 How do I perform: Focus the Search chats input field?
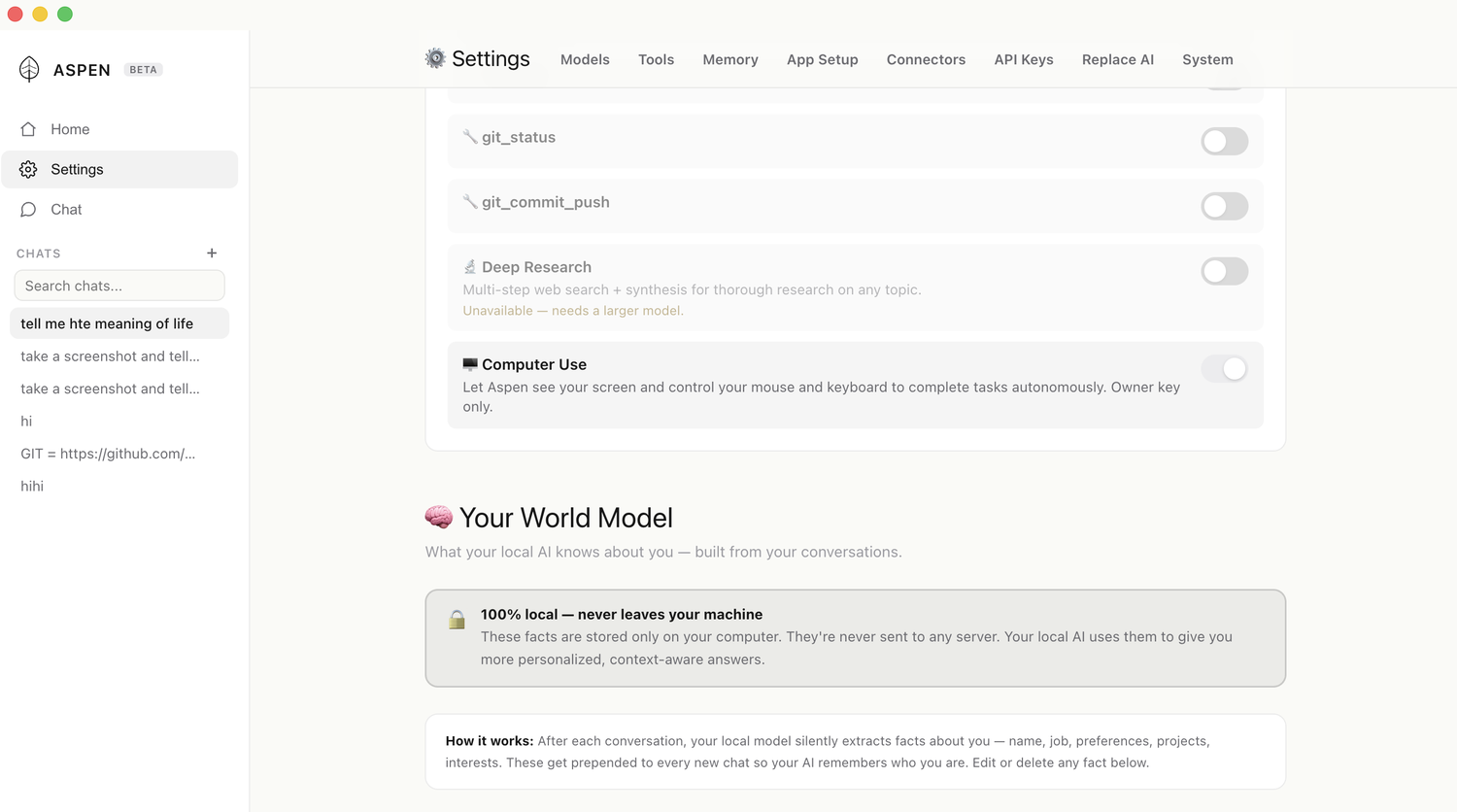[119, 286]
